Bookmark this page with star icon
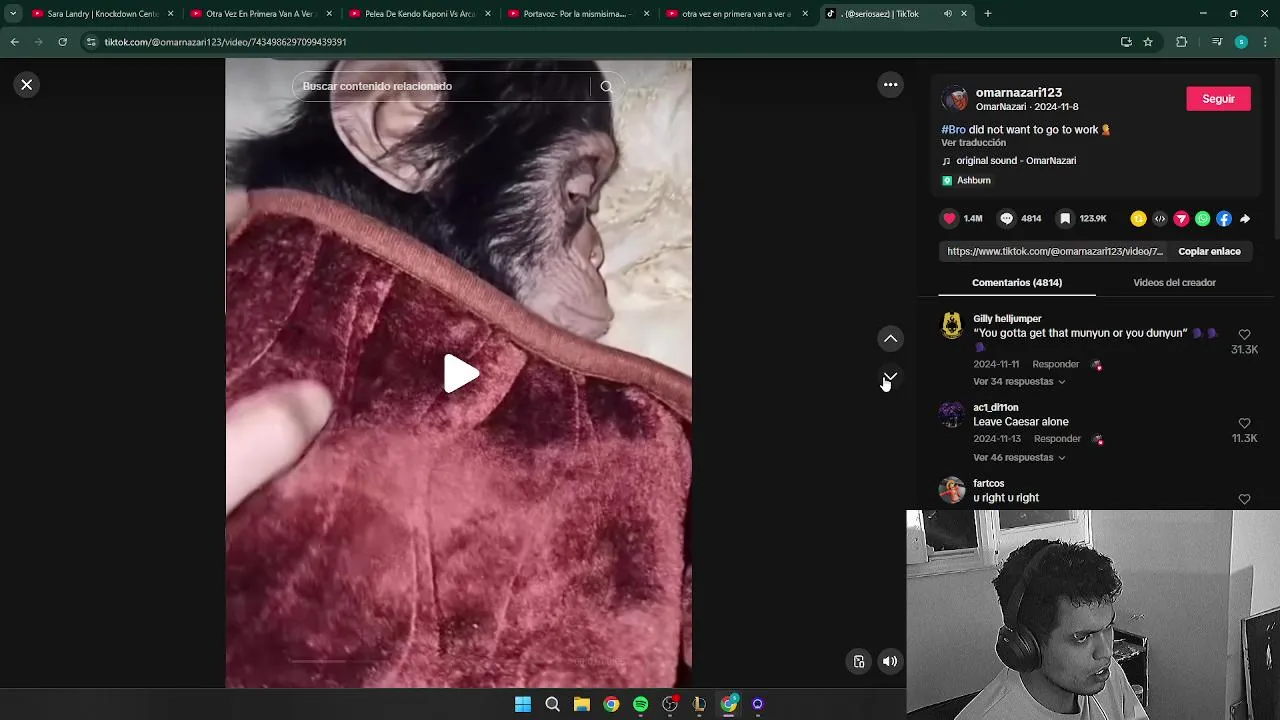The width and height of the screenshot is (1280, 720). point(1148,42)
